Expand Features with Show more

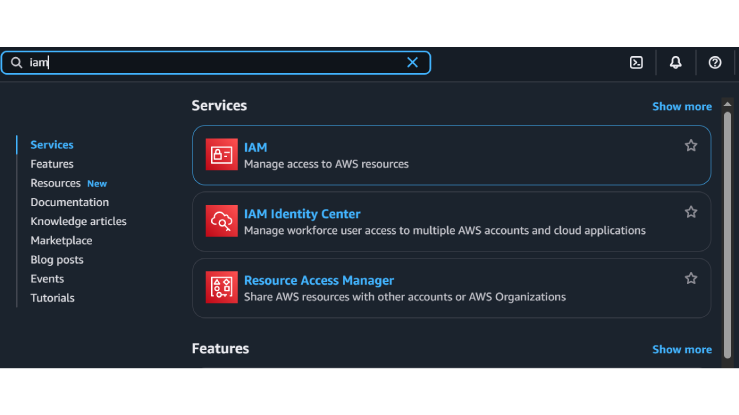682,349
